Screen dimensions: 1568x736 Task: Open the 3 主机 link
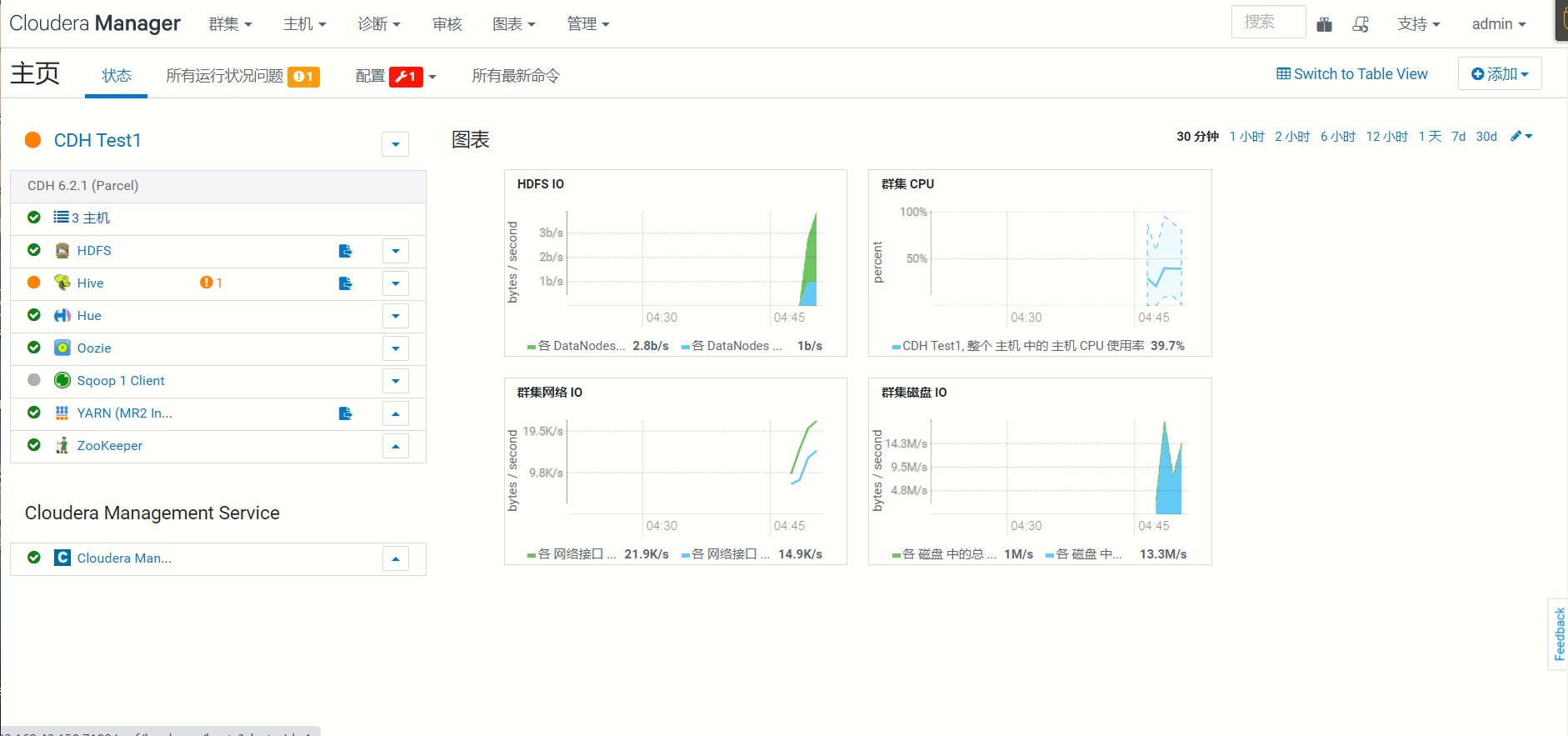click(90, 218)
